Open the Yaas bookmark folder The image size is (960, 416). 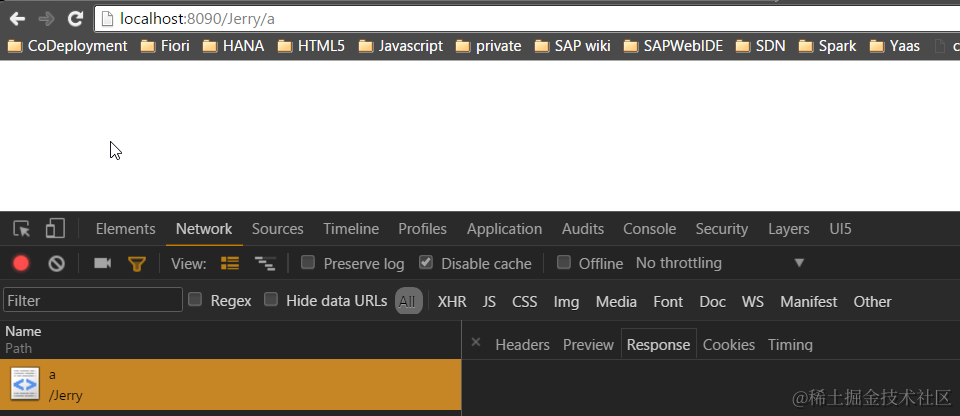[x=894, y=46]
